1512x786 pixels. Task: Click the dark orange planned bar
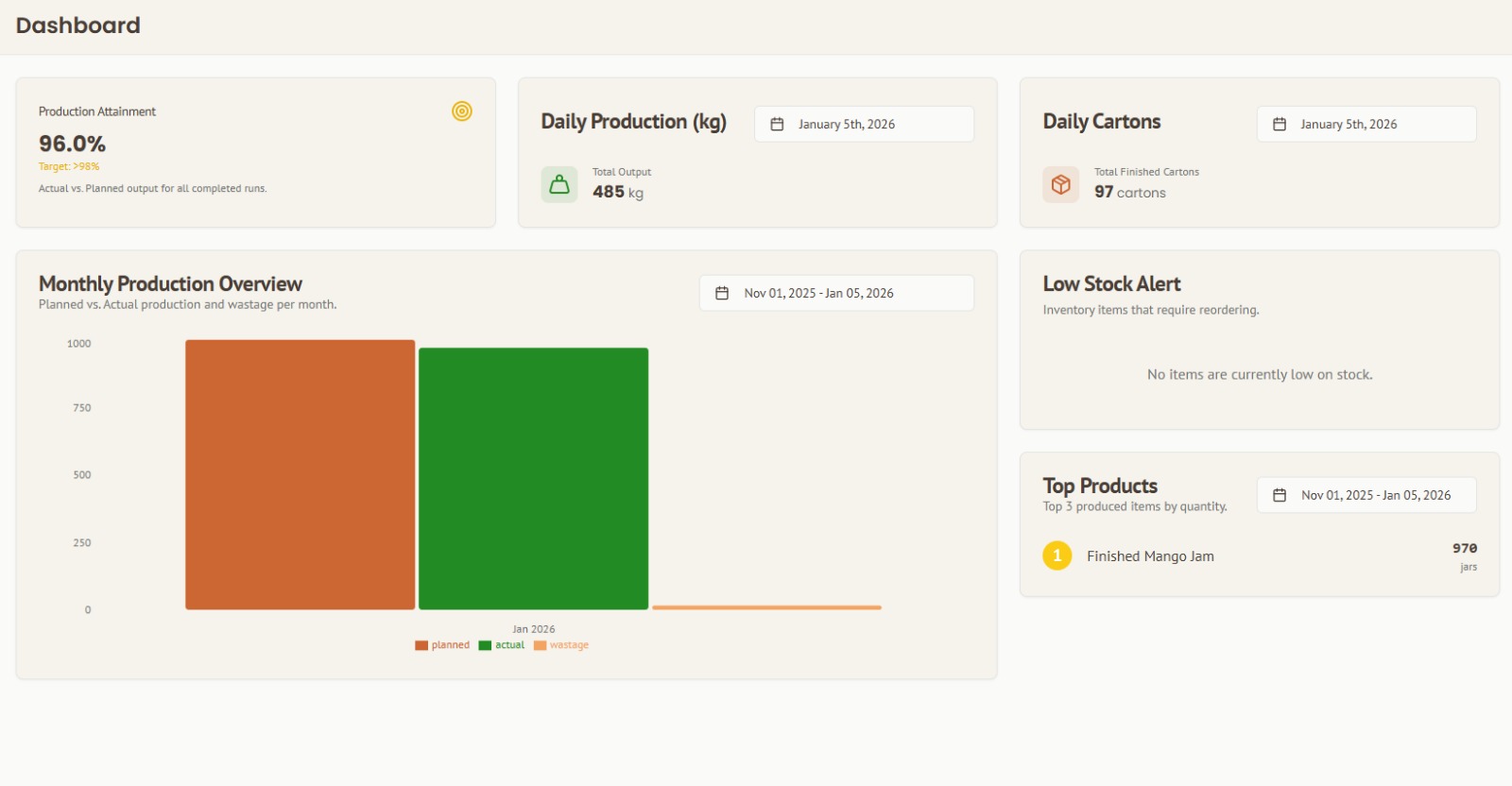point(300,474)
